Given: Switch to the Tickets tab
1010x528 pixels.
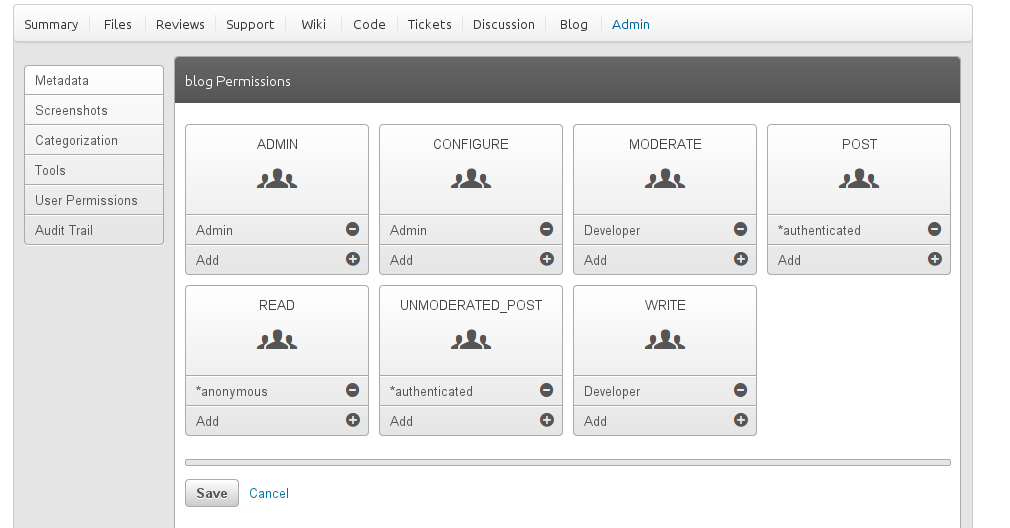Looking at the screenshot, I should click(429, 24).
